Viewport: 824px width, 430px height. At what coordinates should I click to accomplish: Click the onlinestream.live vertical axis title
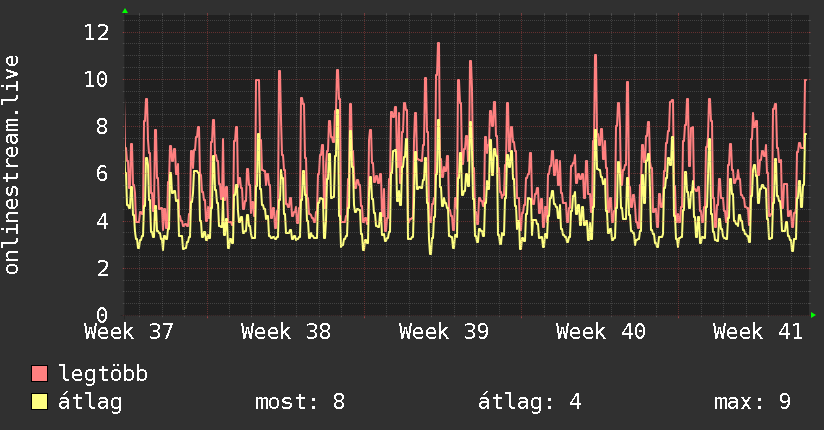[12, 165]
